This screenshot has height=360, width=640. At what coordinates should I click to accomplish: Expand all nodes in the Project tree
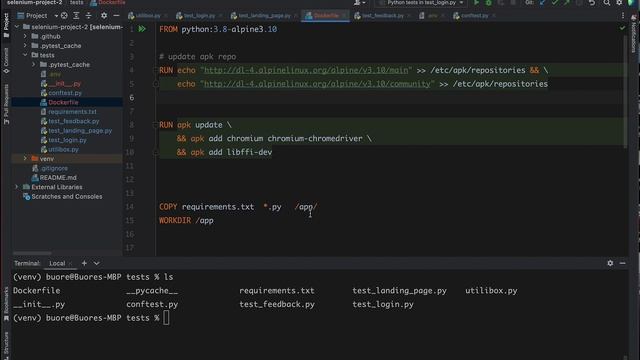[76, 16]
